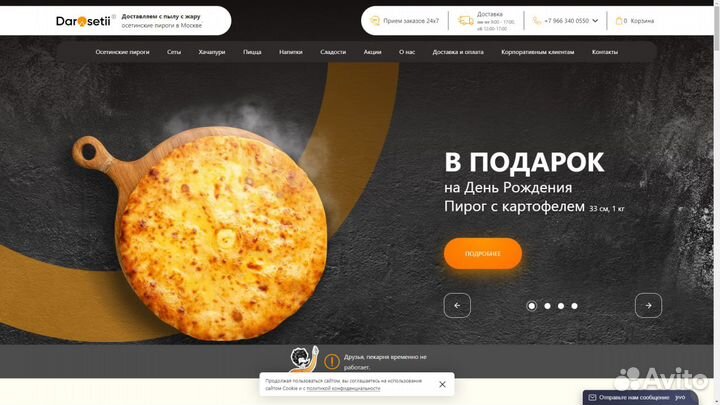Image resolution: width=720 pixels, height=405 pixels.
Task: Select the second carousel dot
Action: (547, 306)
